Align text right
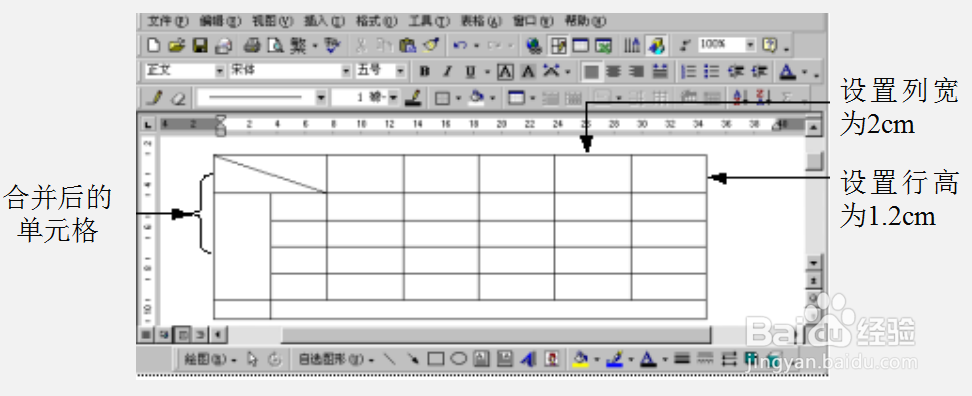 click(x=637, y=71)
